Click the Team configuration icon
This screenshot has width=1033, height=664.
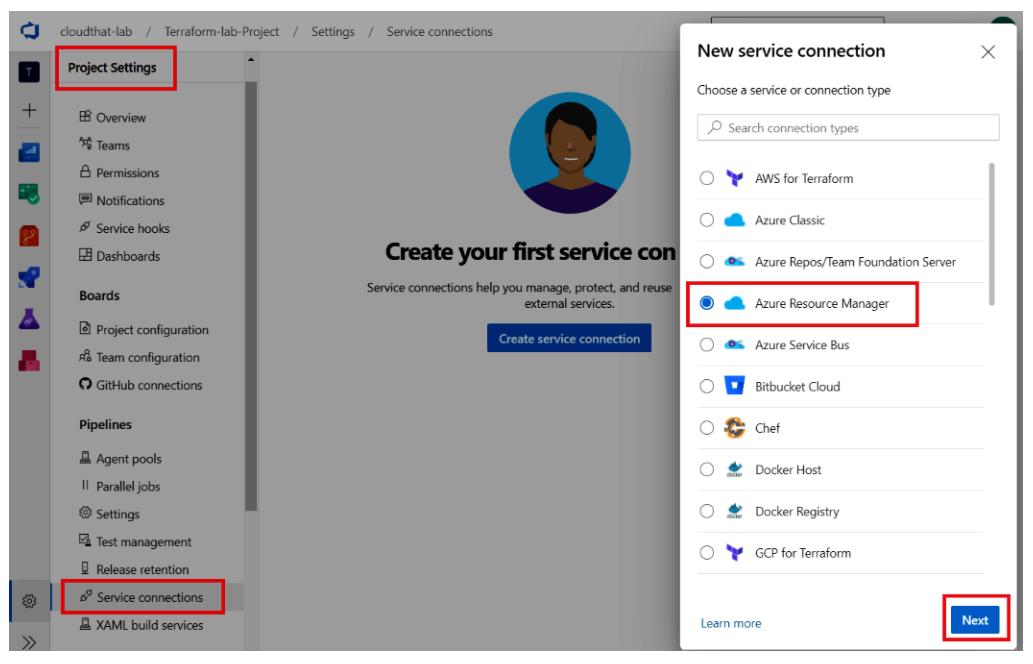[x=85, y=356]
